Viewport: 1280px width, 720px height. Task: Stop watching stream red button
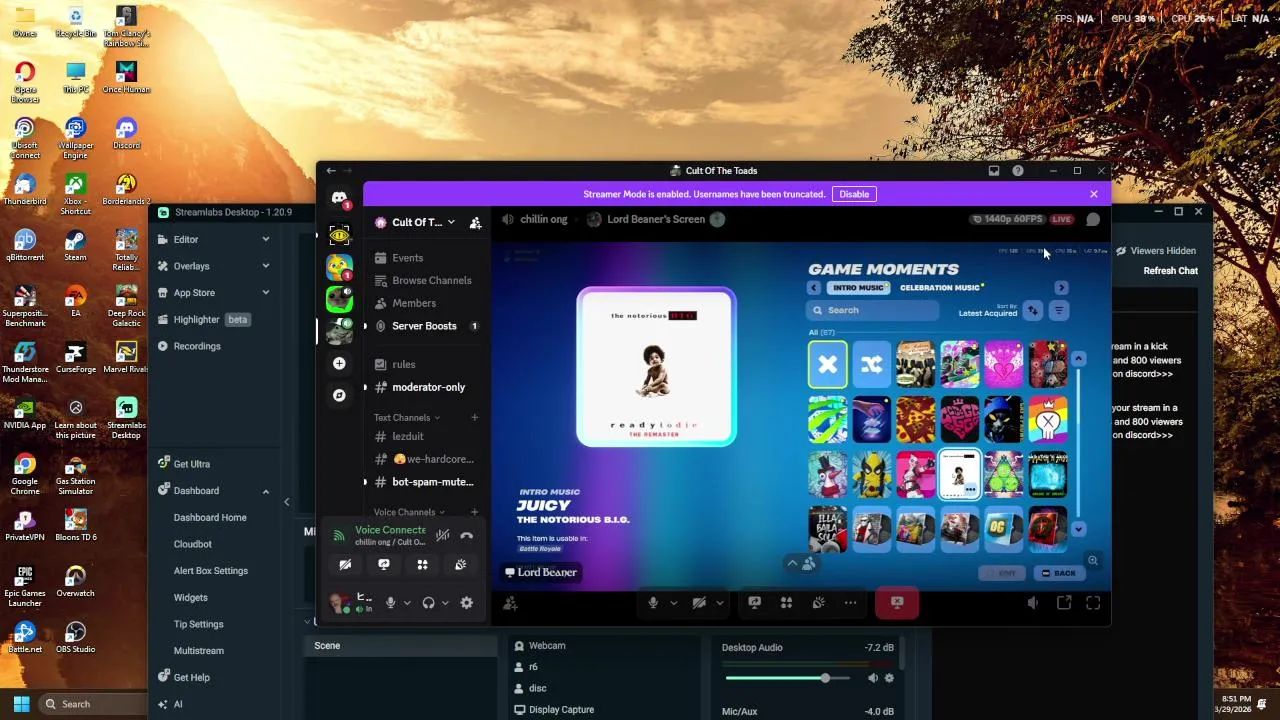[x=897, y=603]
